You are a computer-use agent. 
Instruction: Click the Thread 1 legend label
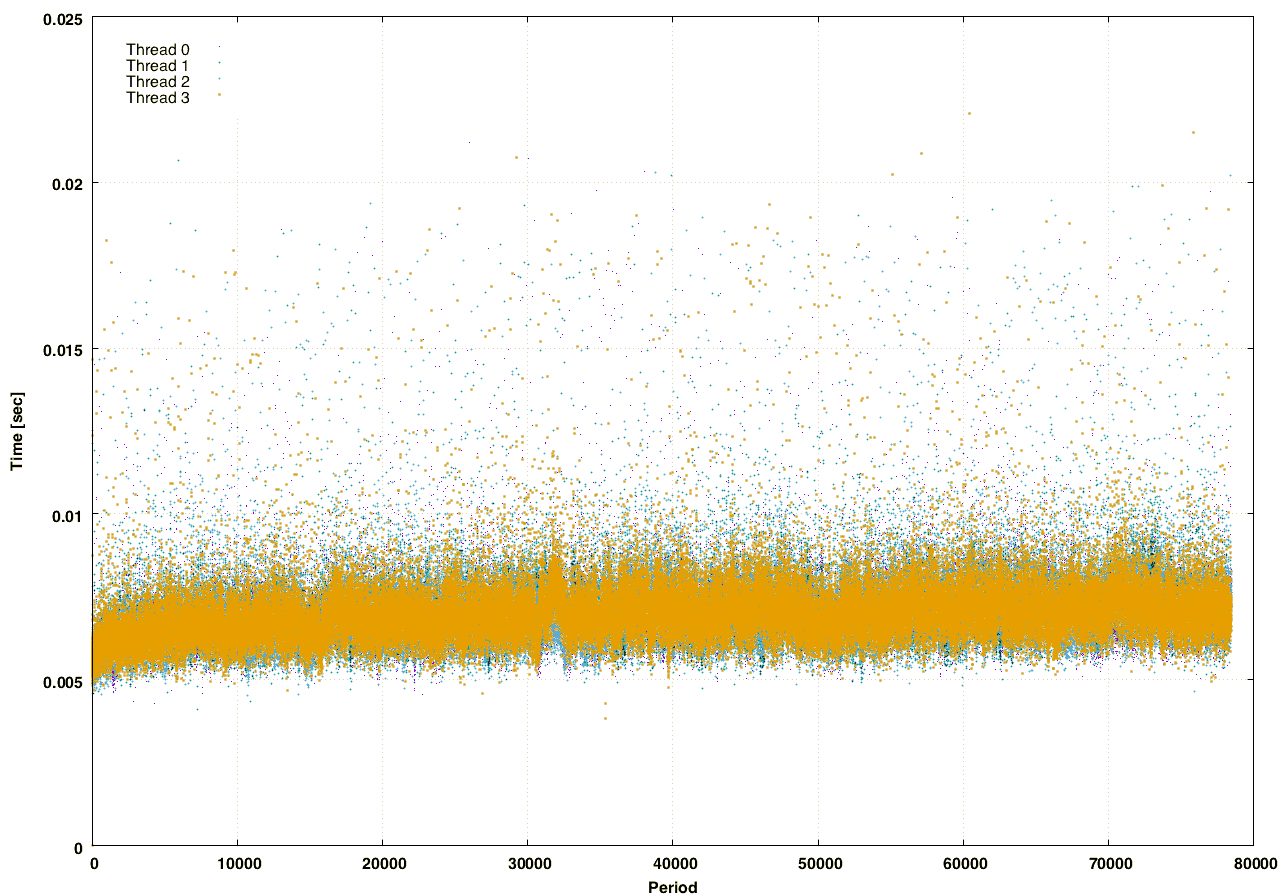click(x=158, y=65)
